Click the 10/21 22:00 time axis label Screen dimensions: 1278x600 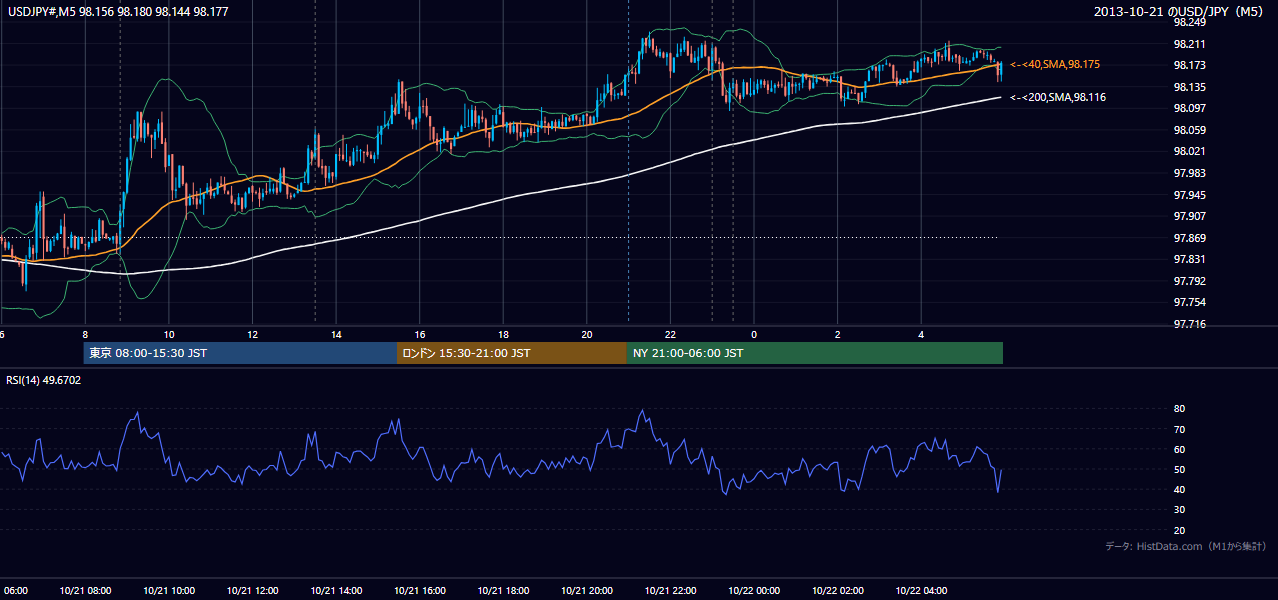point(670,591)
